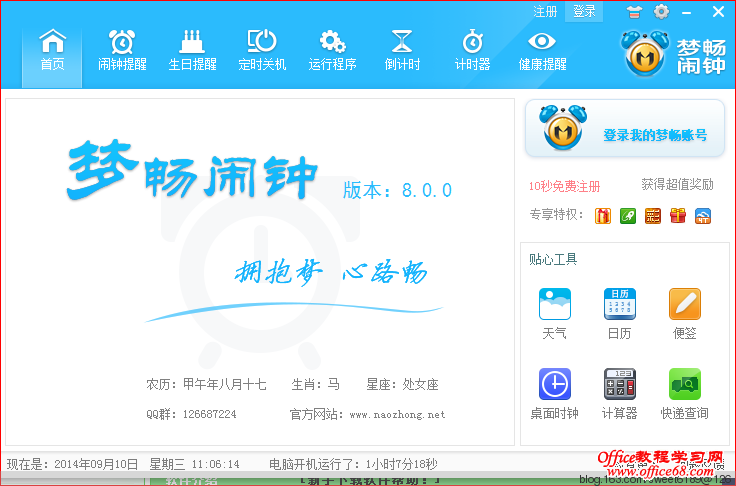Open the 日历 calendar tool
The height and width of the screenshot is (486, 736).
coord(619,314)
